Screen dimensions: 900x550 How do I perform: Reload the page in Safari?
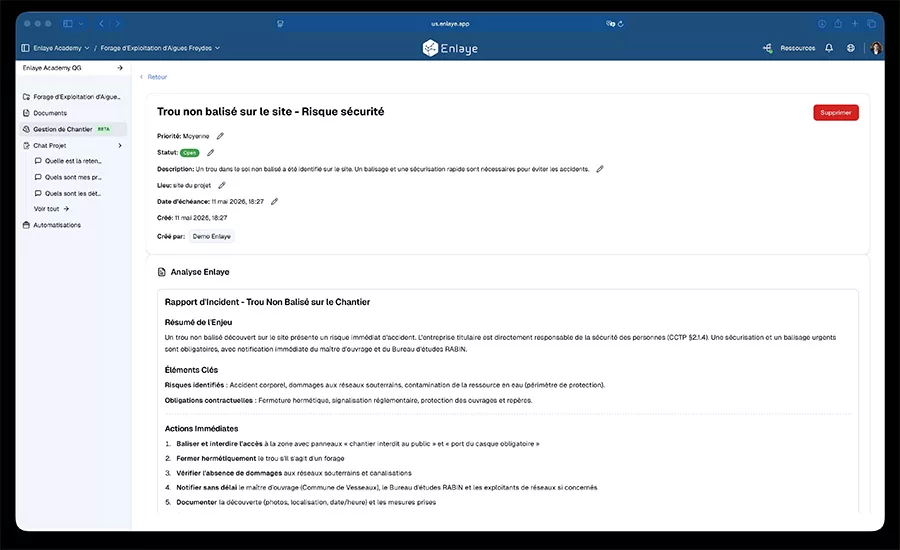(x=620, y=24)
